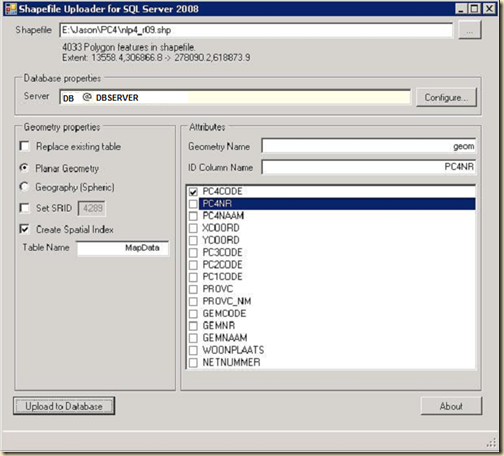Click the Geometry Name field

(x=369, y=146)
